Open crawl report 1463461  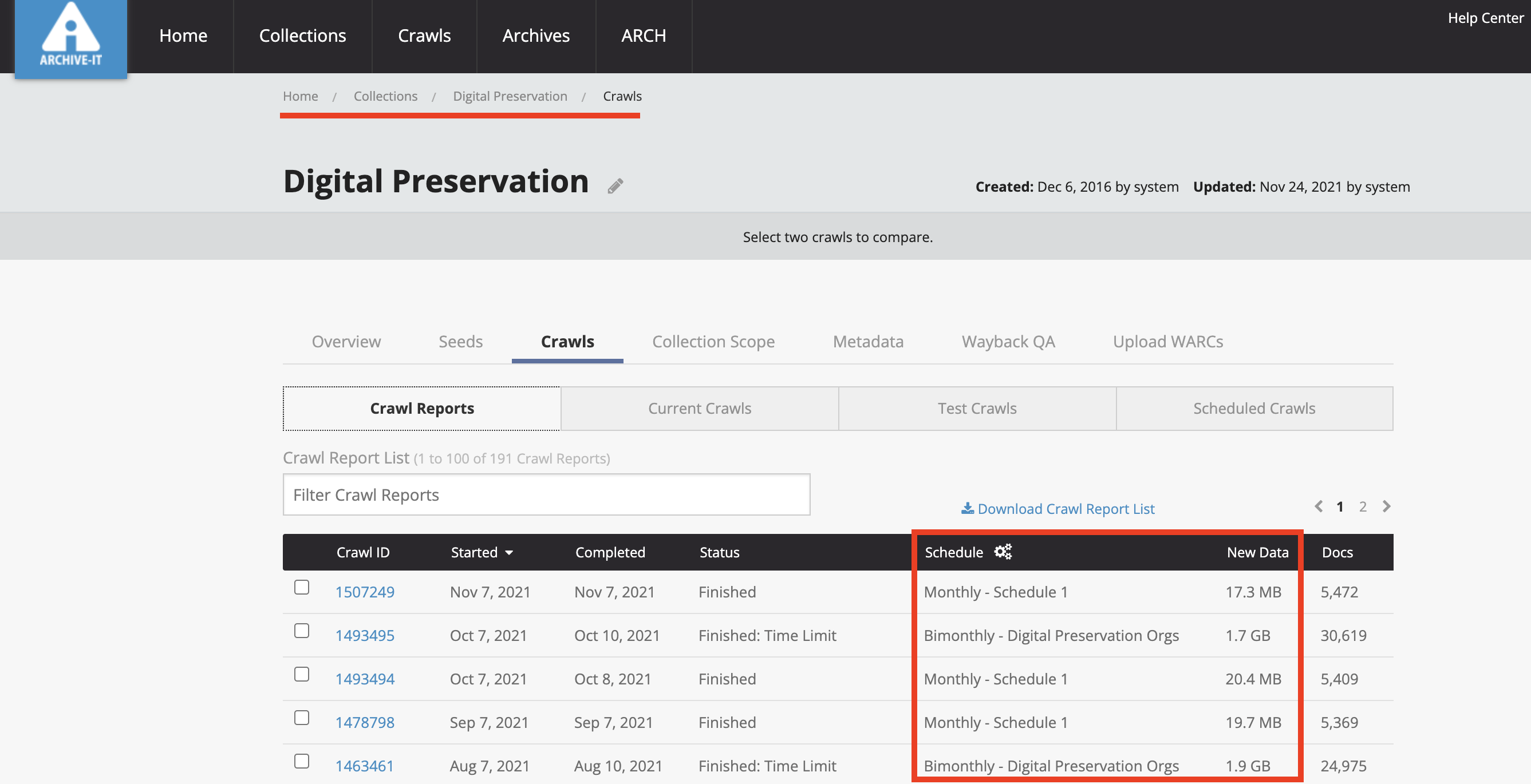click(364, 766)
